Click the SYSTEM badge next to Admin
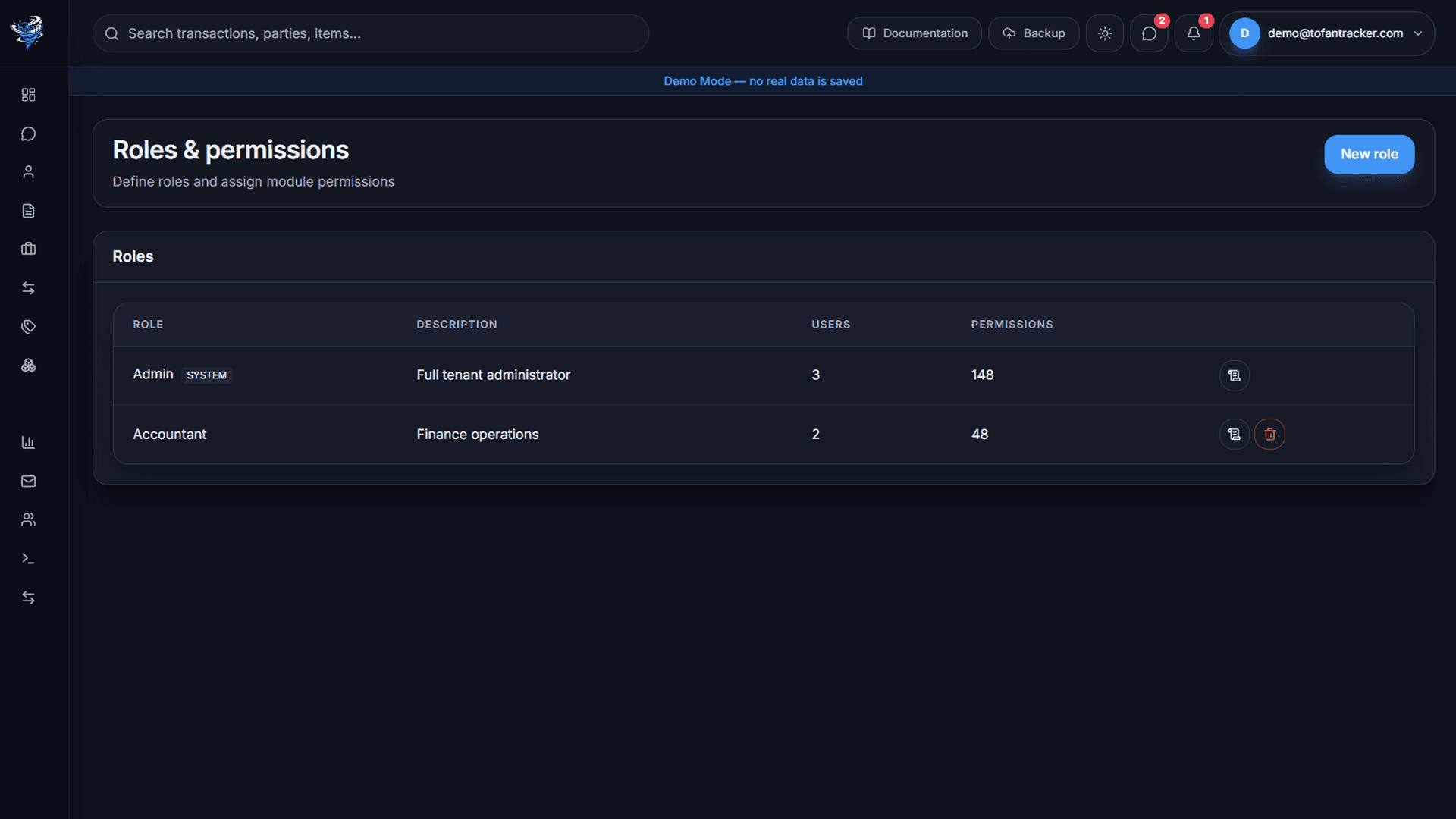Viewport: 1456px width, 819px height. tap(206, 375)
